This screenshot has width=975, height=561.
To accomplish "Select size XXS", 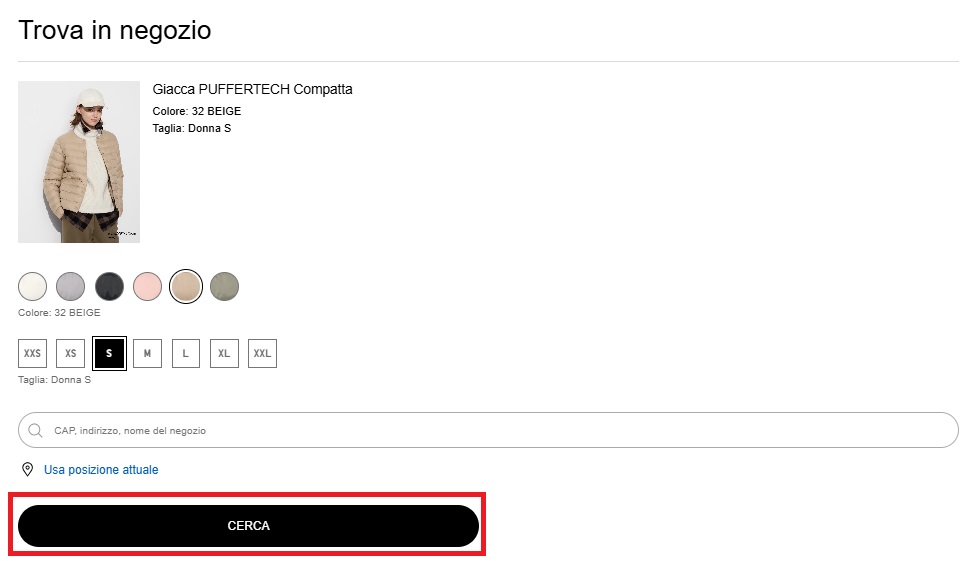I will pyautogui.click(x=33, y=353).
